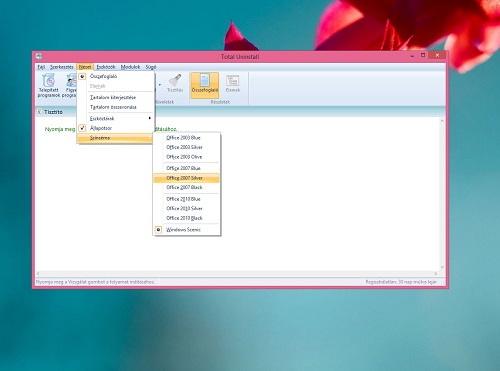This screenshot has width=500, height=371.
Task: Apply the Office 2003 Silver color scheme
Action: tap(187, 147)
